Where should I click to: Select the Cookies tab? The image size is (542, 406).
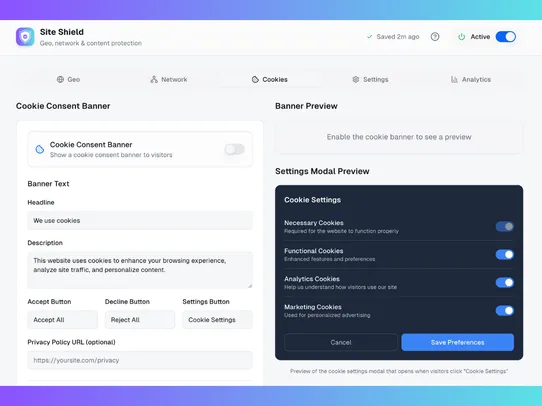[x=270, y=79]
